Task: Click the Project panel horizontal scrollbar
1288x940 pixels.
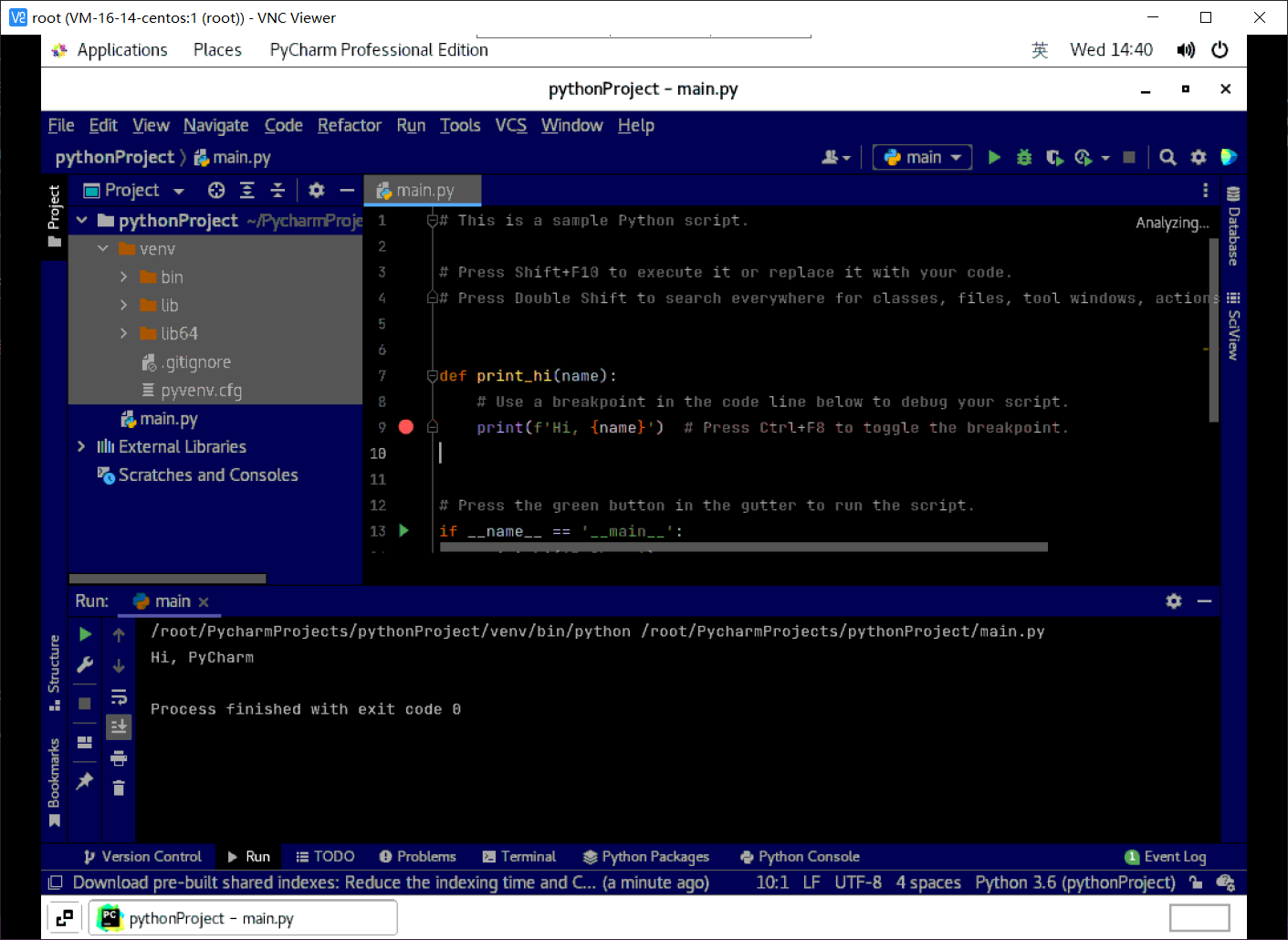Action: [x=168, y=579]
